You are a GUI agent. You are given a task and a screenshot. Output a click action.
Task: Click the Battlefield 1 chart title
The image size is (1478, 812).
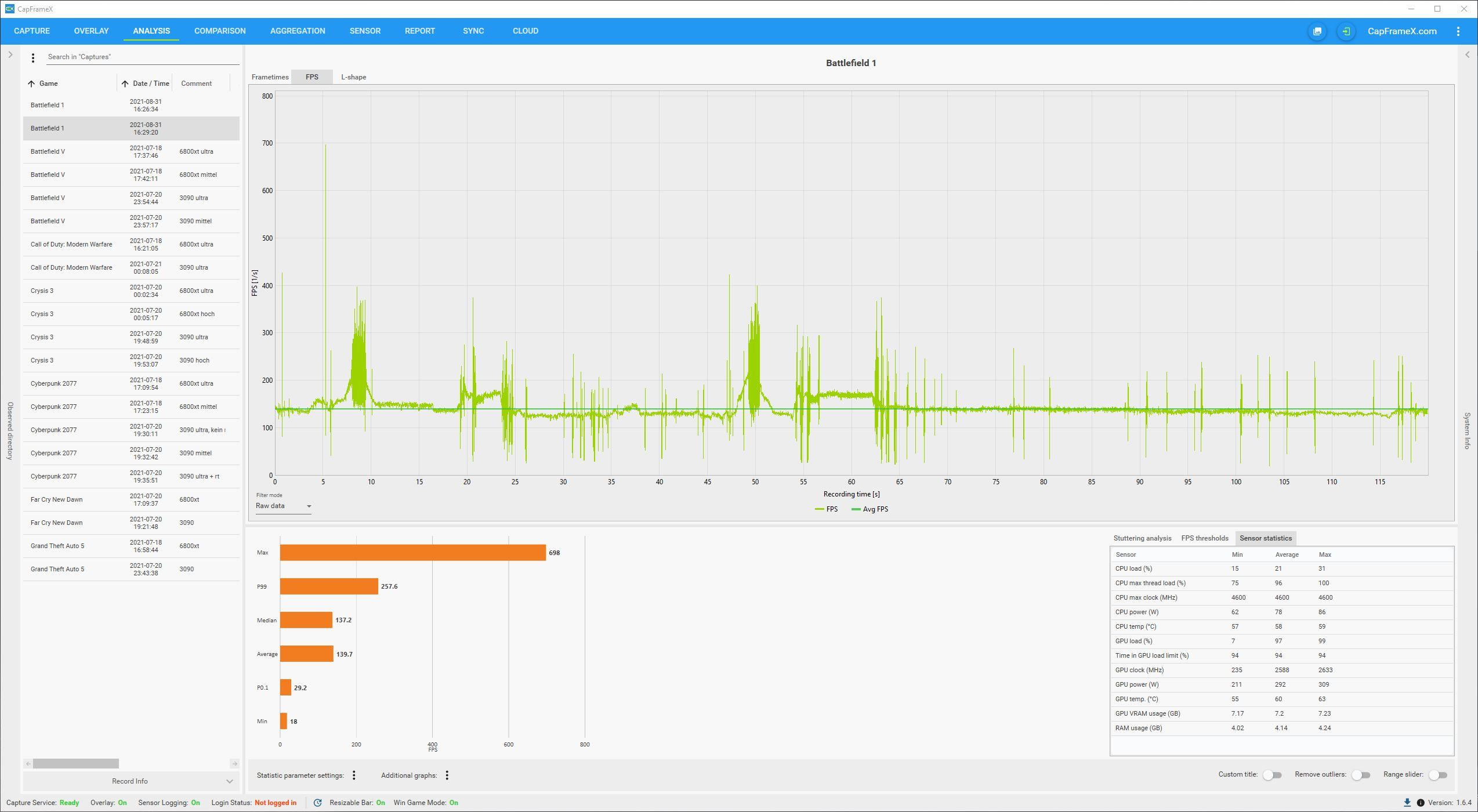[851, 63]
